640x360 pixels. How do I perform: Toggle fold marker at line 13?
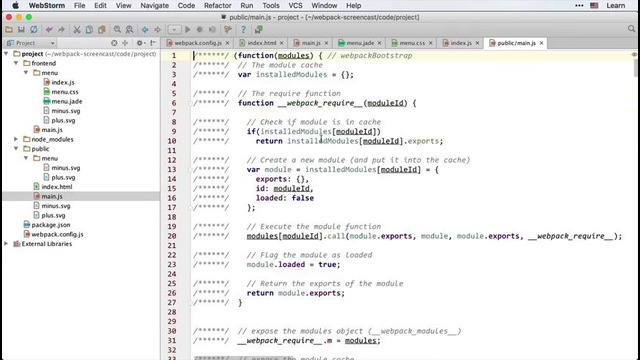[190, 170]
